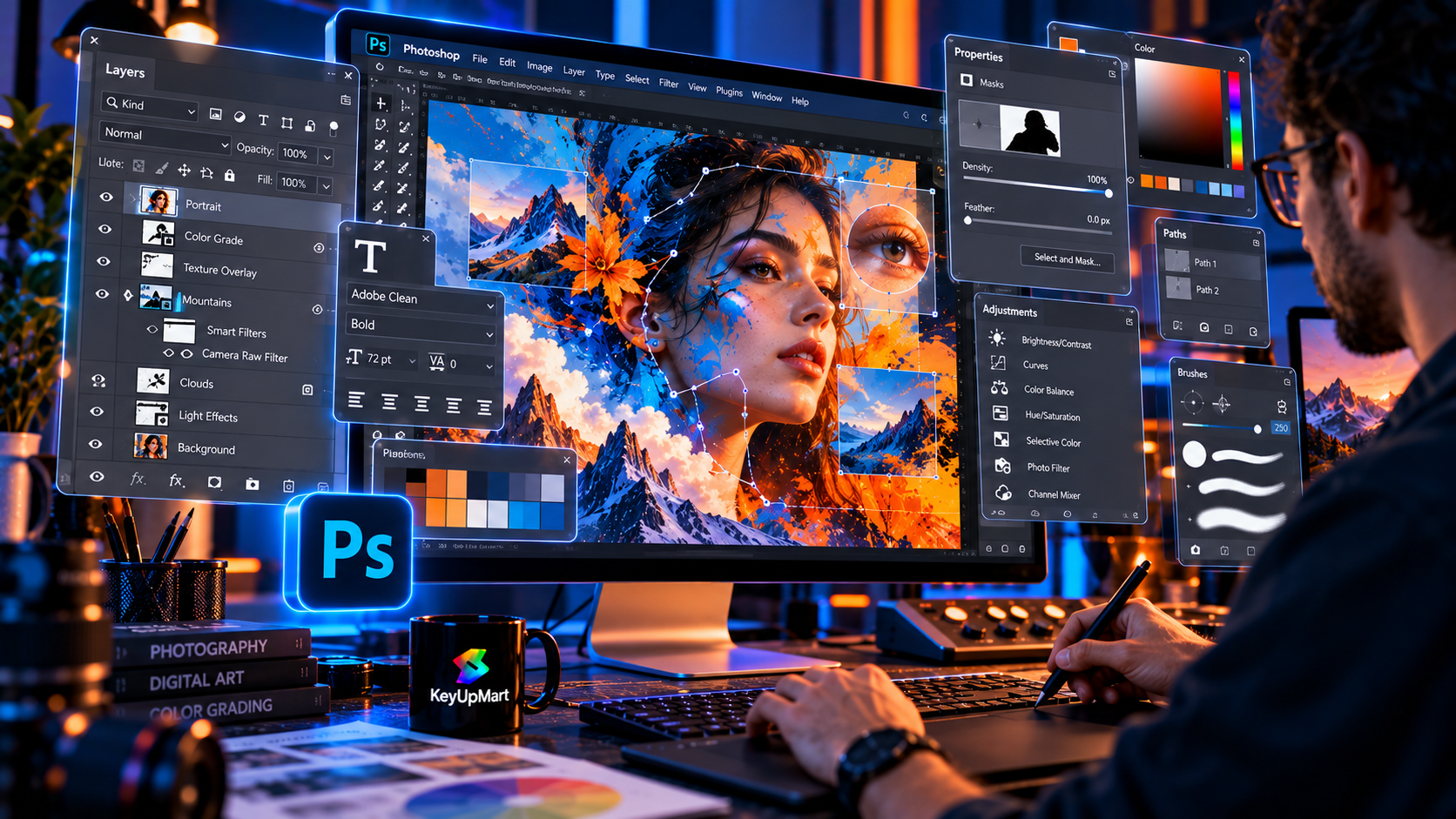Hide the Mountains layer
The width and height of the screenshot is (1456, 819).
pyautogui.click(x=102, y=294)
